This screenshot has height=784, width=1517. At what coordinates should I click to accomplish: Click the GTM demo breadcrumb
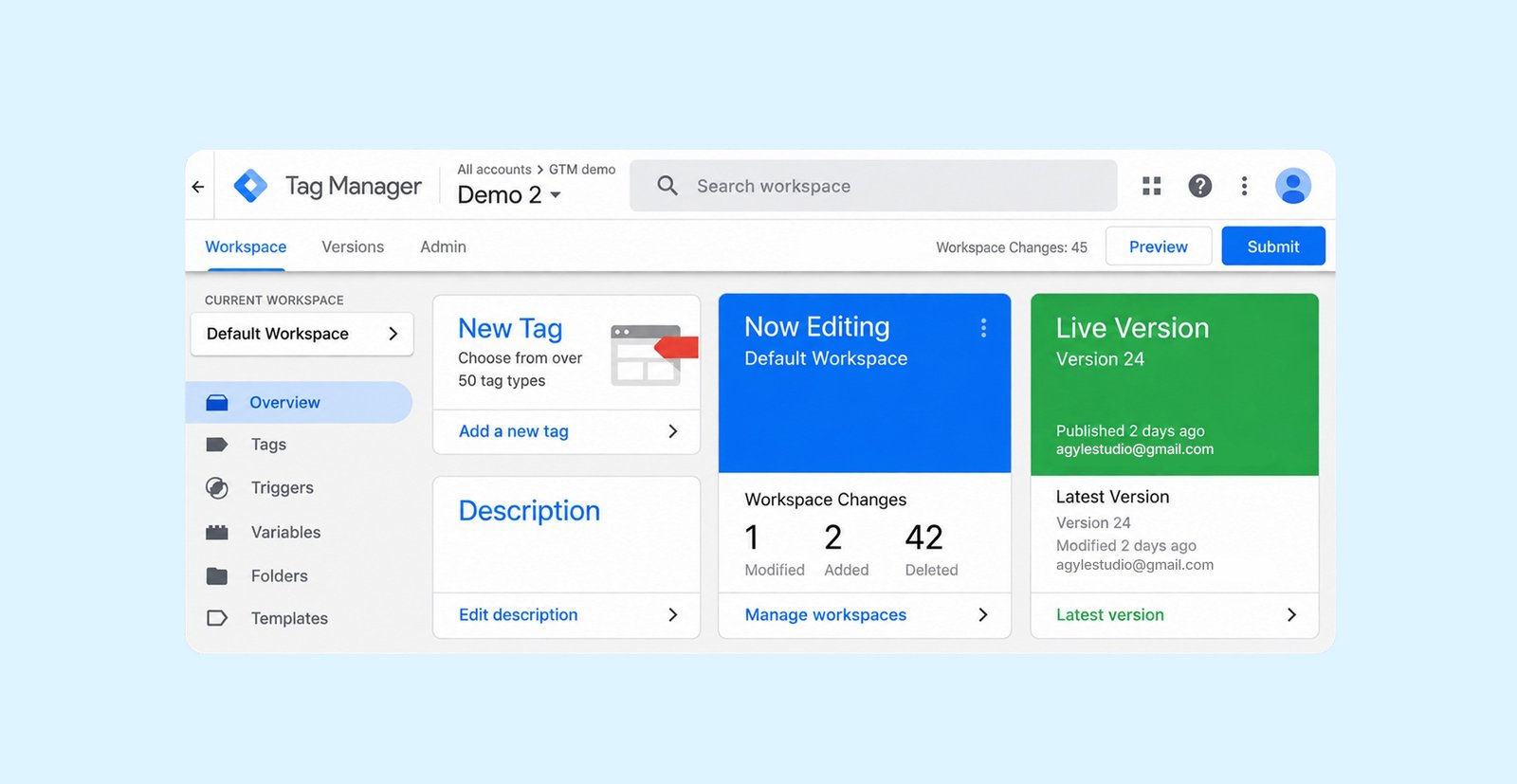click(582, 170)
